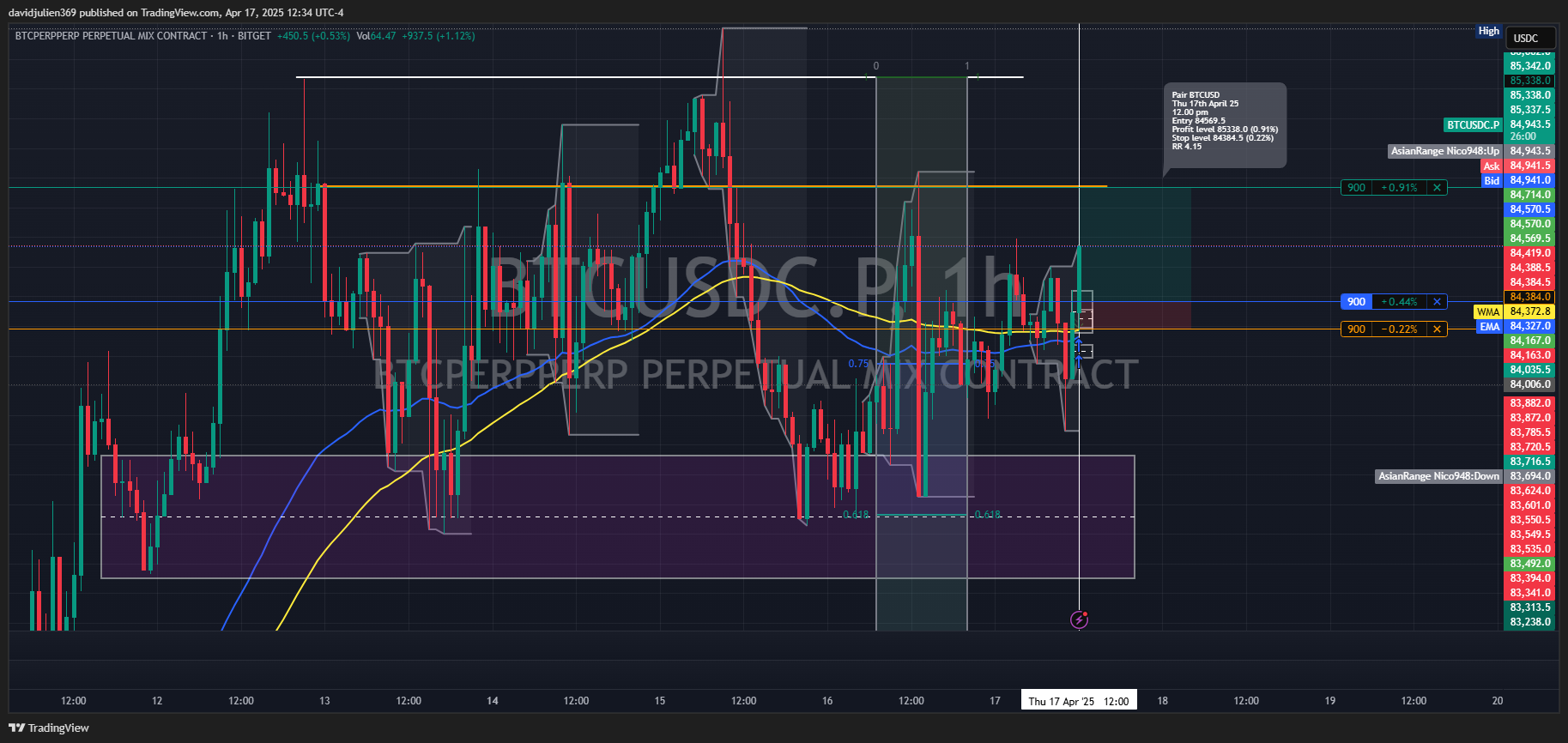Click the 83,716.5 teal price label
Screen dimensions: 1568x743
click(1530, 462)
